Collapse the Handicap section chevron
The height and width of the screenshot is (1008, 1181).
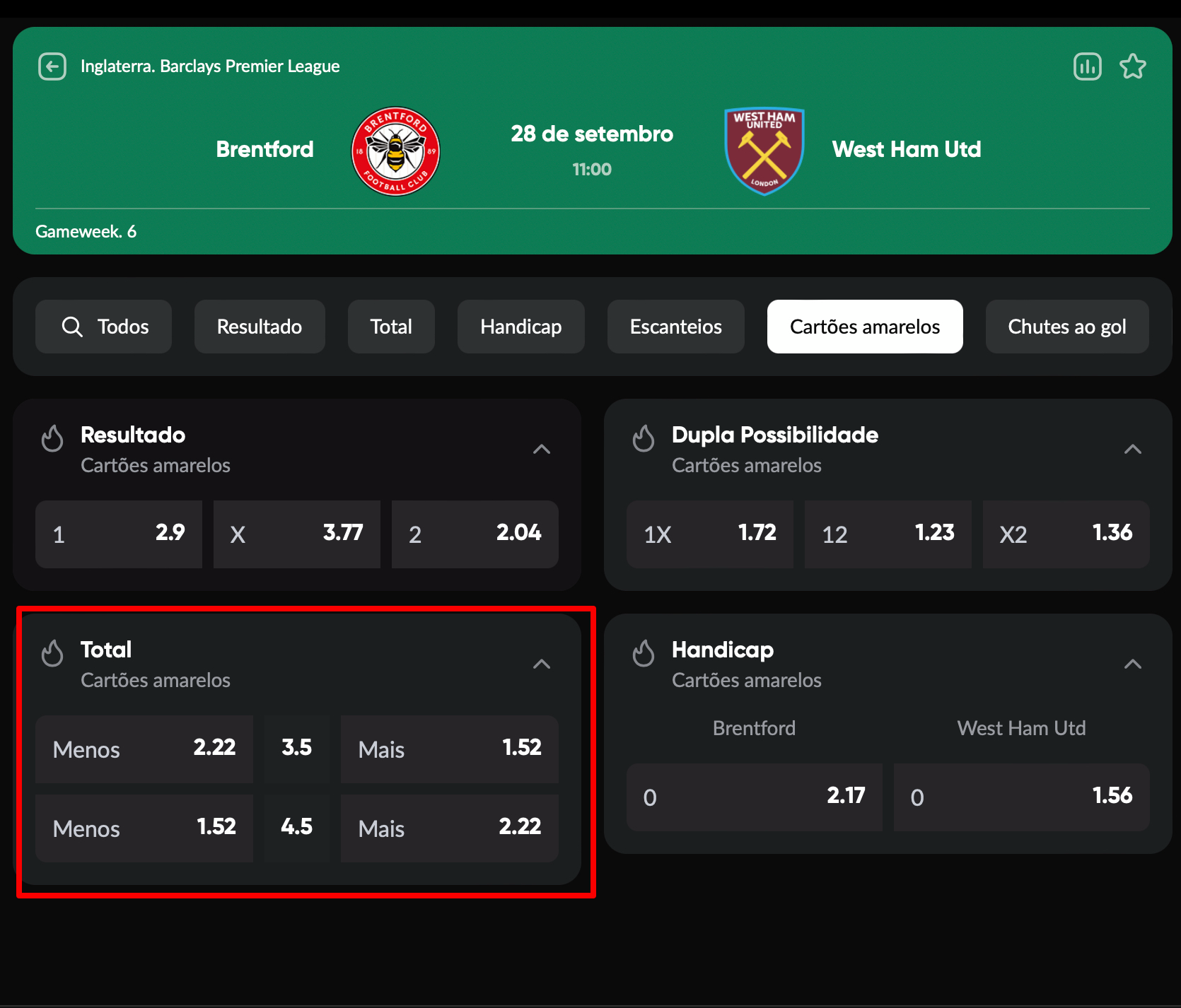(1133, 664)
